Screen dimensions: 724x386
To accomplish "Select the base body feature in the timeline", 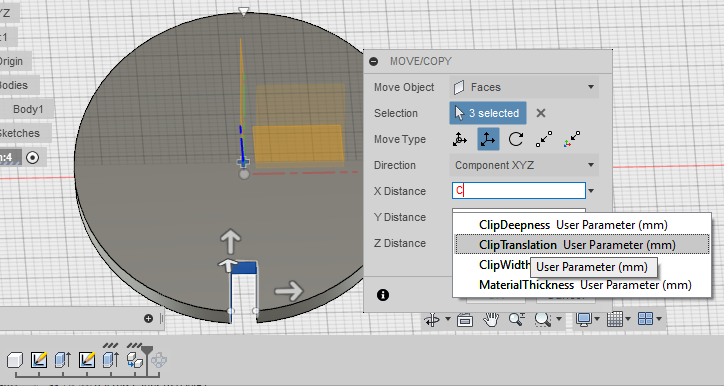I will 15,360.
